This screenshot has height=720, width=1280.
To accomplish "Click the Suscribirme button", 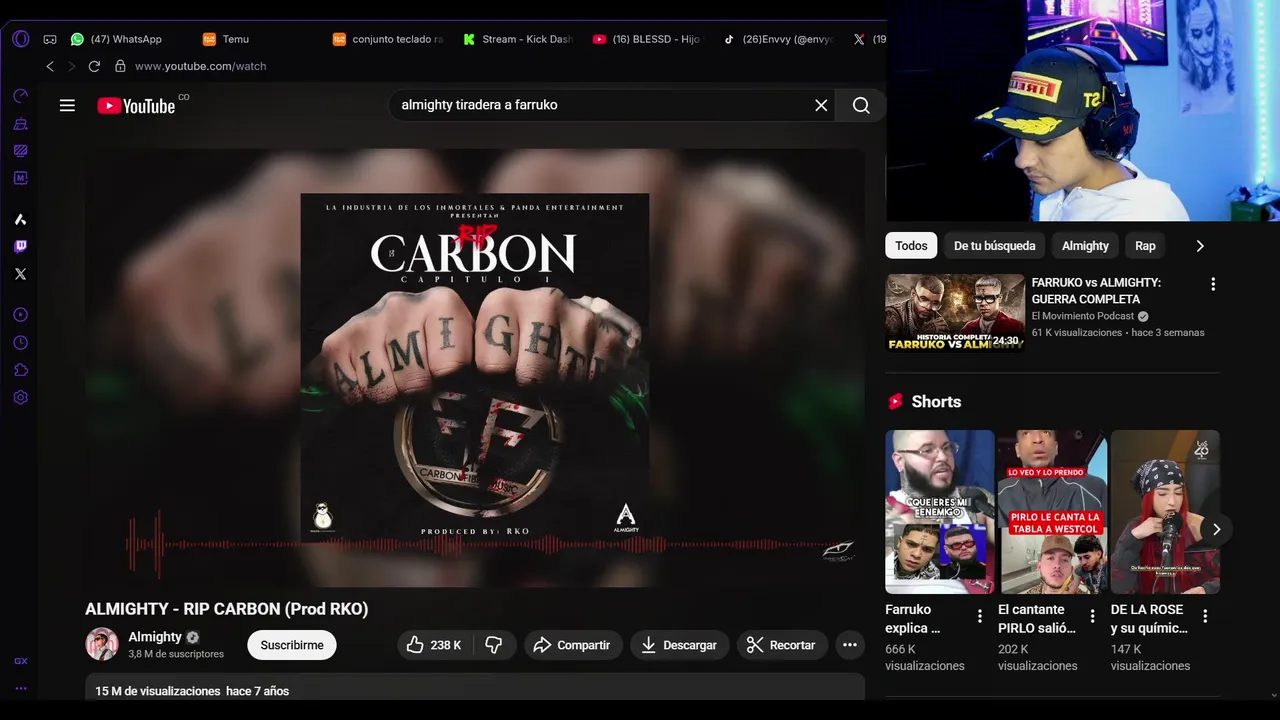I will coord(292,645).
